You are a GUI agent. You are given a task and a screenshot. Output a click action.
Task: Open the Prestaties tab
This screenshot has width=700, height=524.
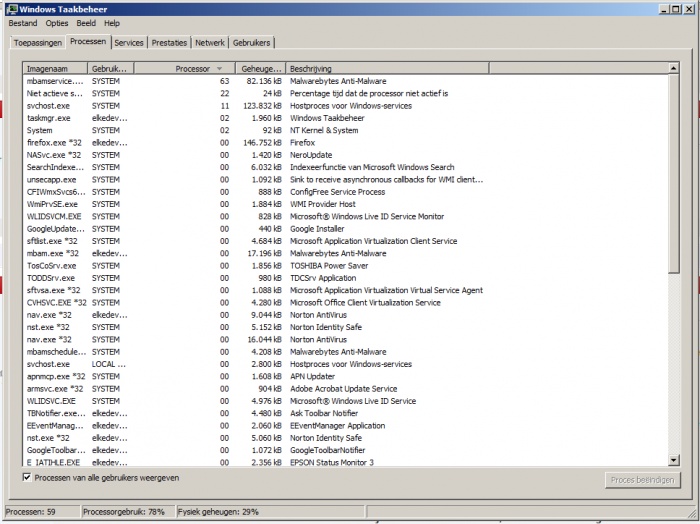point(169,43)
